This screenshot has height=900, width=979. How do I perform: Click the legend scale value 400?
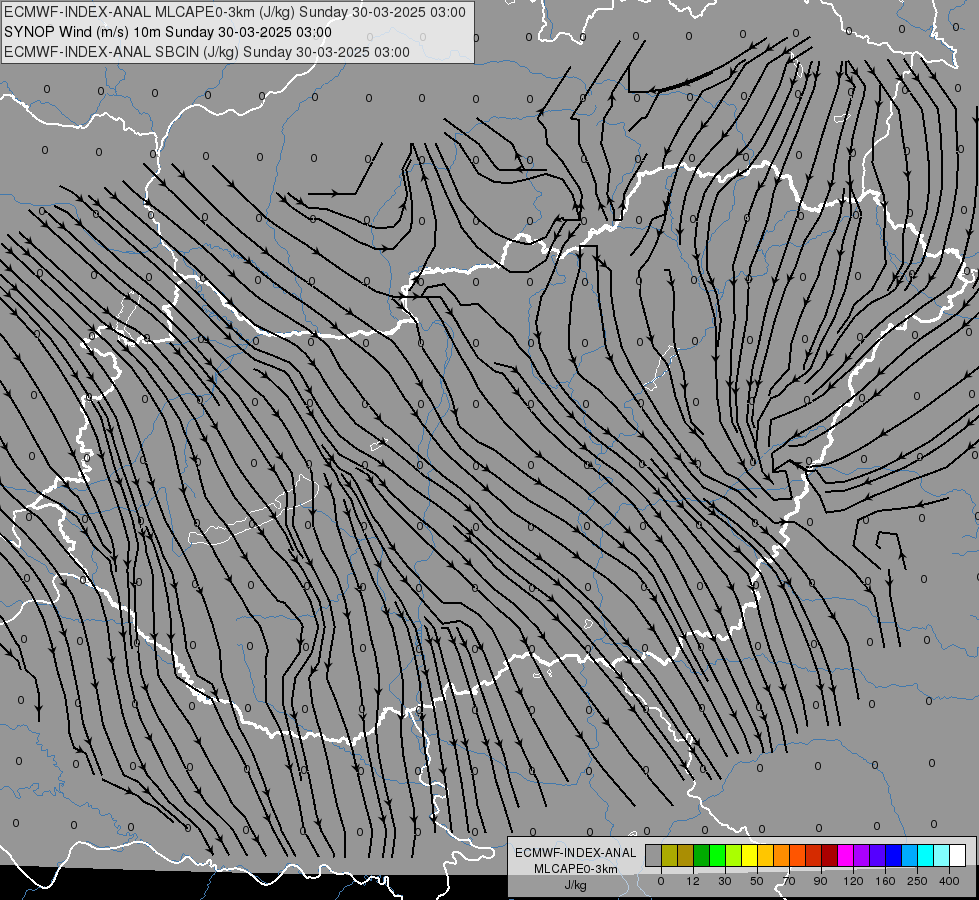coord(949,881)
